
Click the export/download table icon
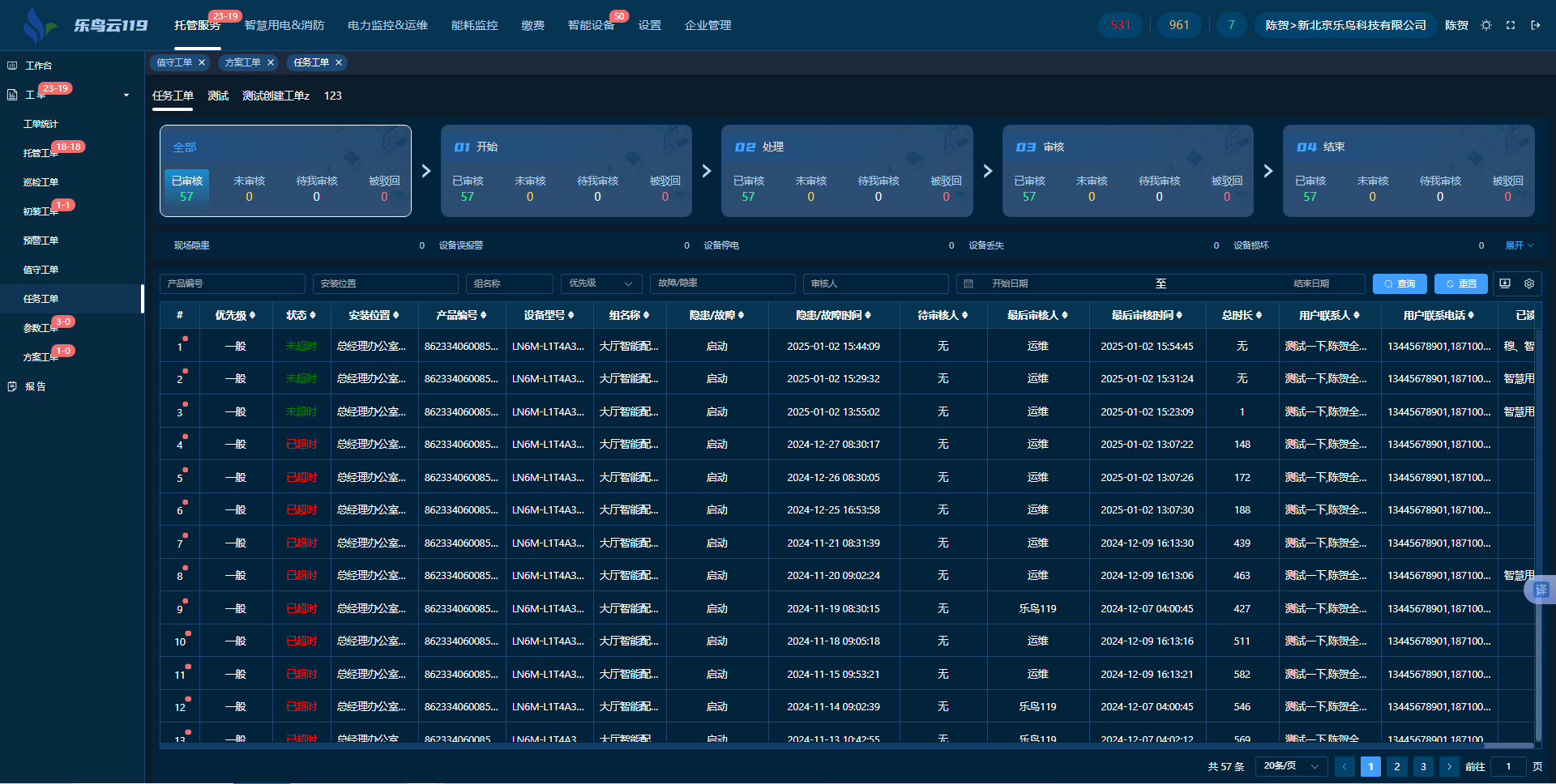(x=1505, y=283)
